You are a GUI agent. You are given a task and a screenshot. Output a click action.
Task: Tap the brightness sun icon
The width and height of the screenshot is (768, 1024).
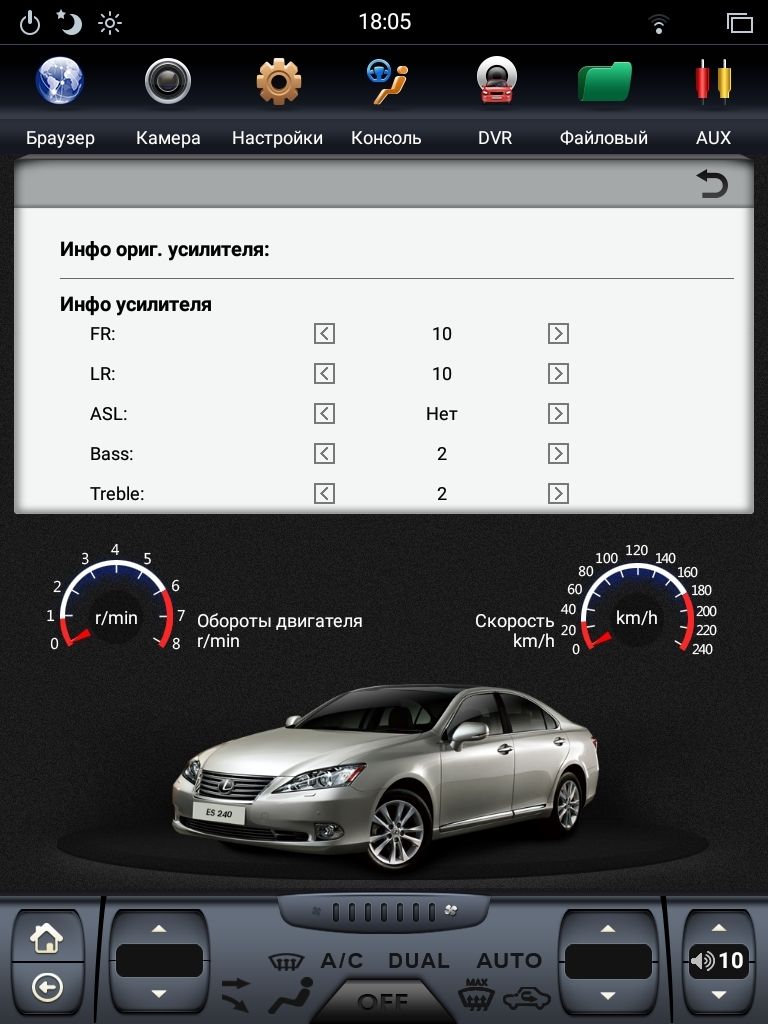(x=110, y=24)
